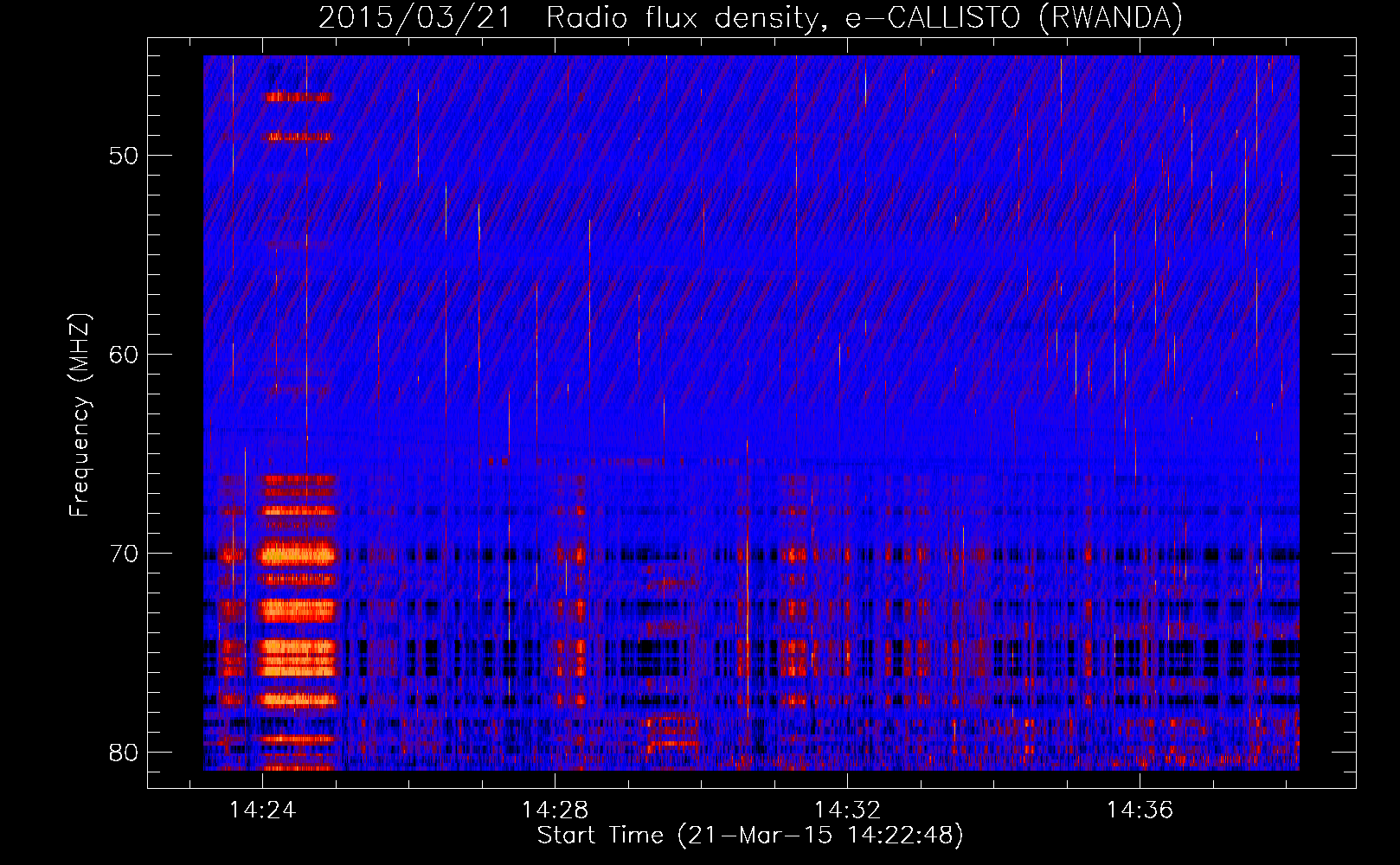Click the bright burst at 70 MHz near 14:24
The height and width of the screenshot is (865, 1400).
299,552
